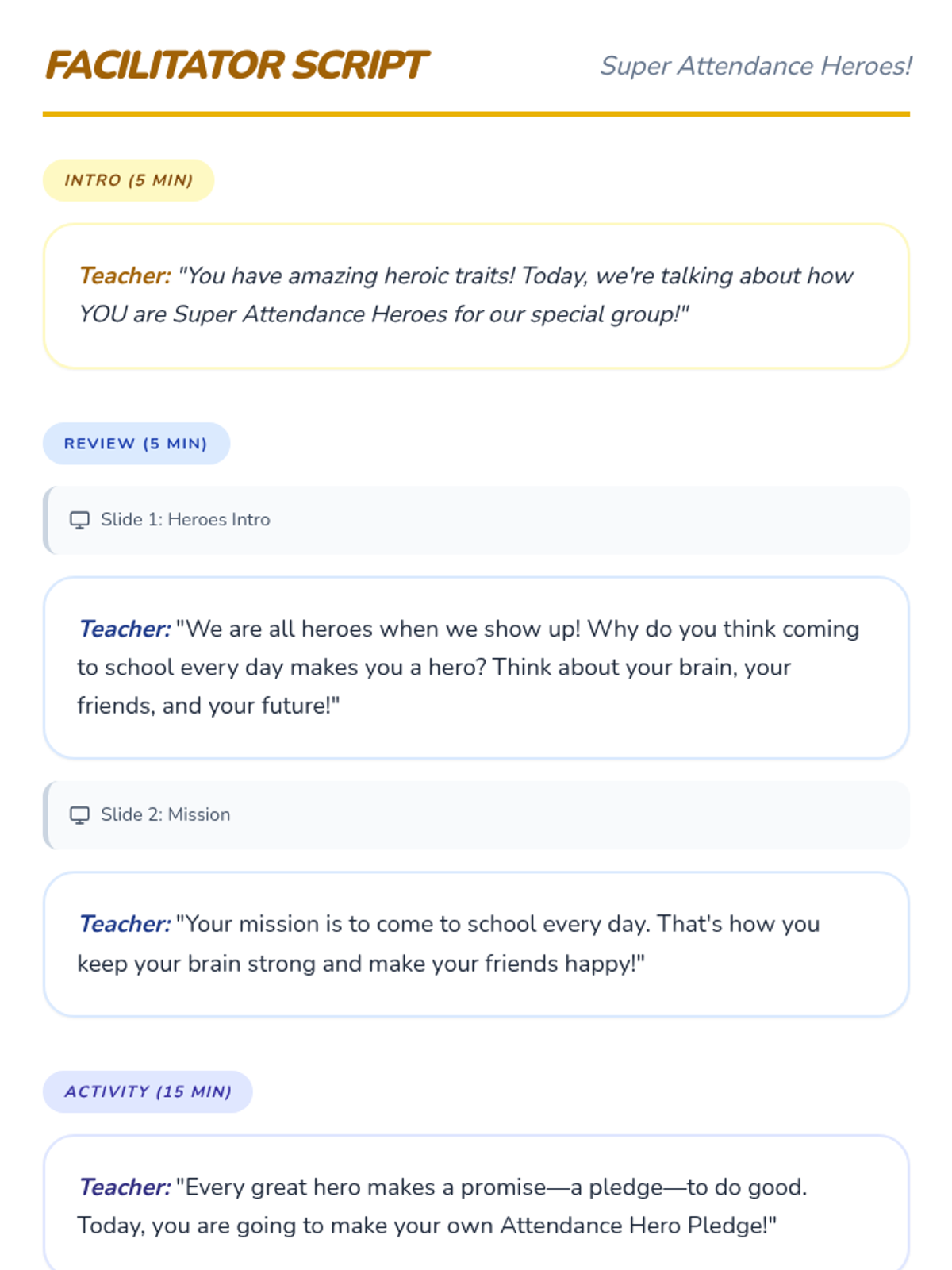Screen dimensions: 952x1270
Task: Click the monitor icon beside Slide 1
Action: (79, 520)
